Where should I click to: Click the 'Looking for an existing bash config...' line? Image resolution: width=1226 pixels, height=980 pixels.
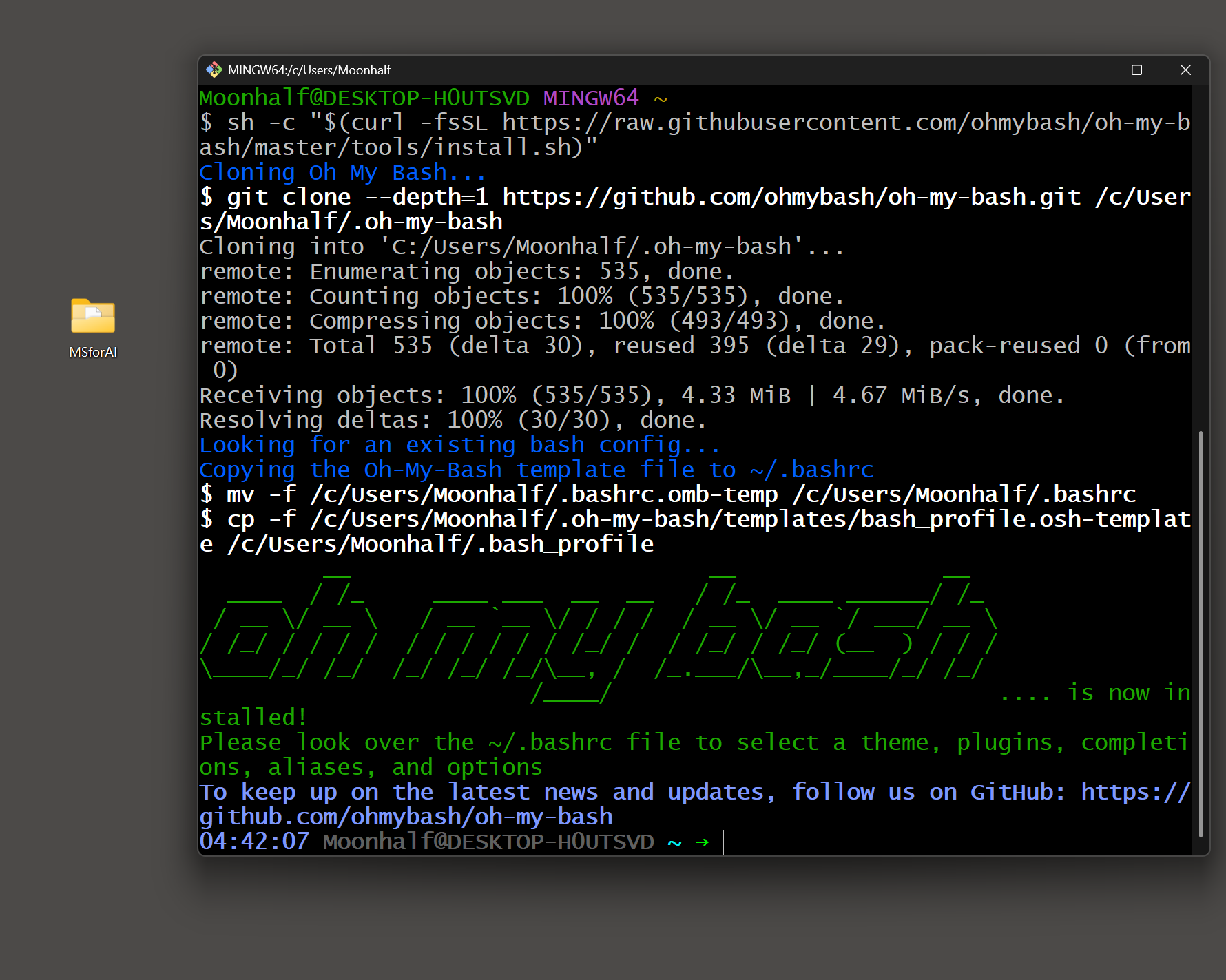[459, 445]
